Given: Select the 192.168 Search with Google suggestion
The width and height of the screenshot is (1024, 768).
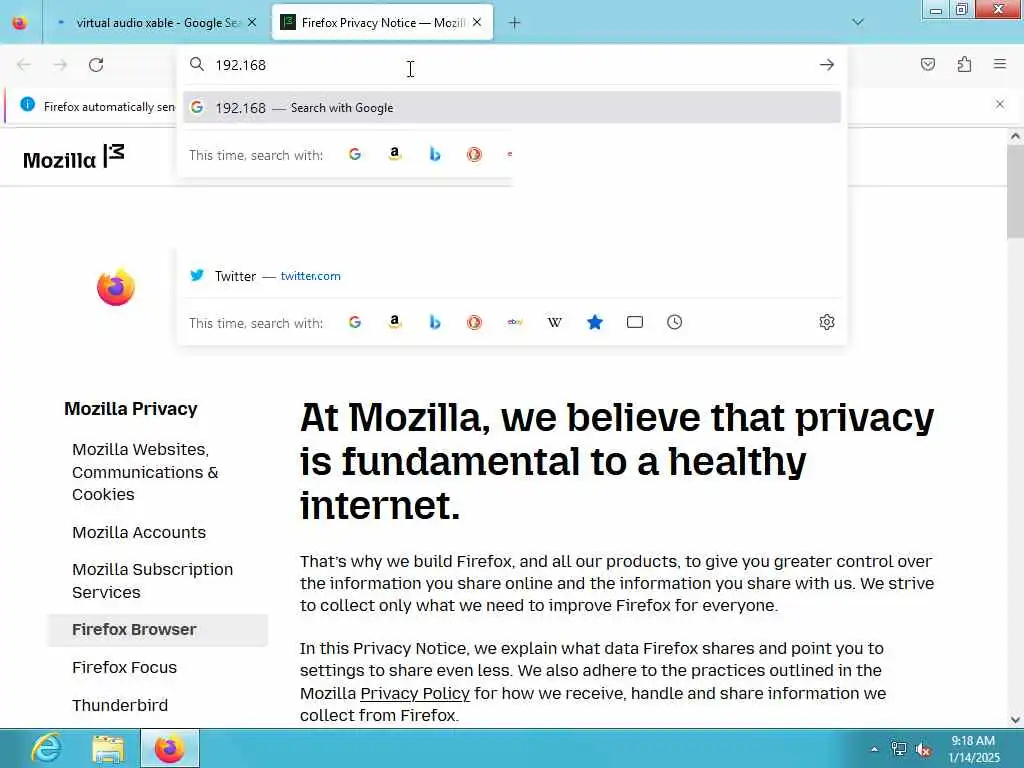Looking at the screenshot, I should coord(512,108).
